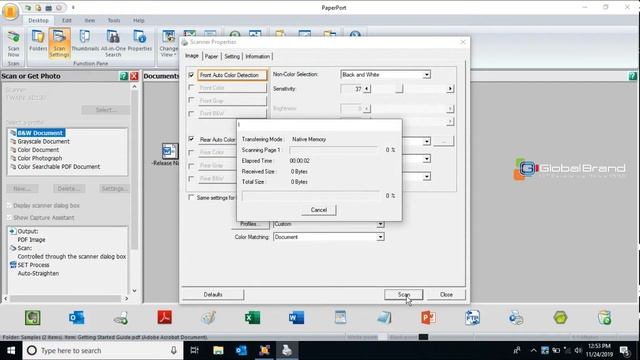The width and height of the screenshot is (640, 360).
Task: Open the Properties ribbon icon
Action: 140,41
